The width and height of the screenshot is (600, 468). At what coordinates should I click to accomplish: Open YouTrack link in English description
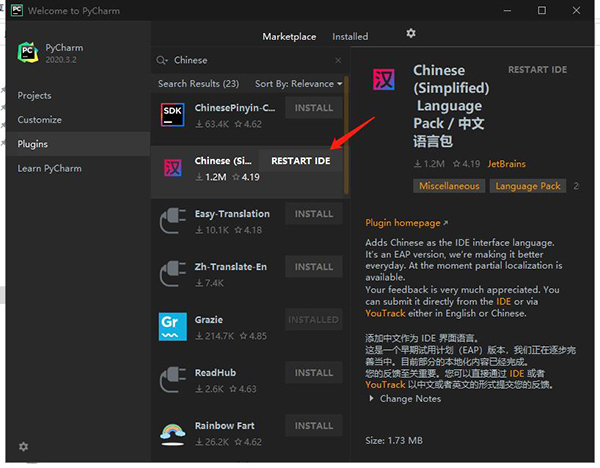(385, 313)
